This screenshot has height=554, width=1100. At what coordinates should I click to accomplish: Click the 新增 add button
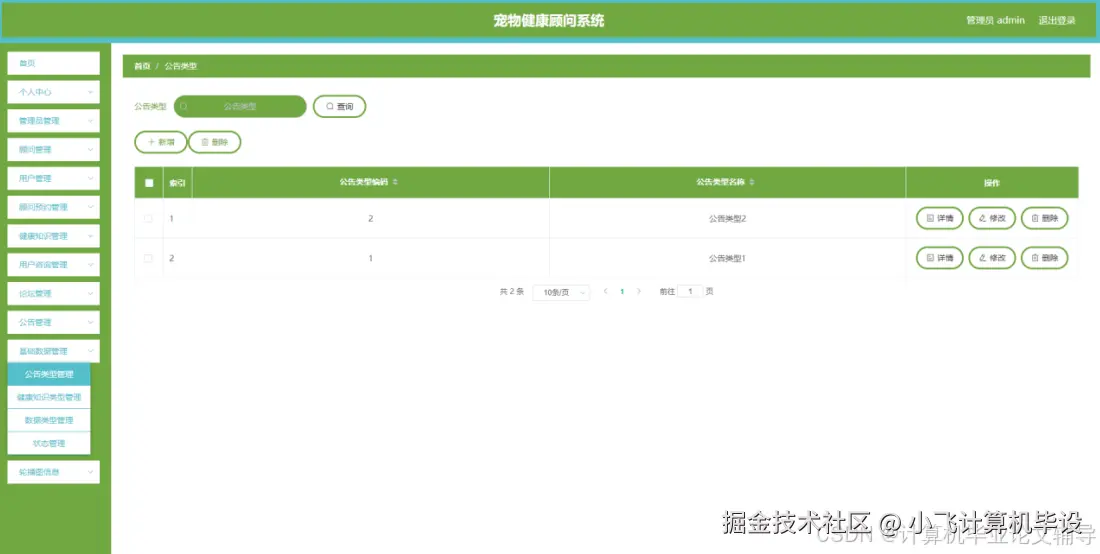click(x=161, y=142)
